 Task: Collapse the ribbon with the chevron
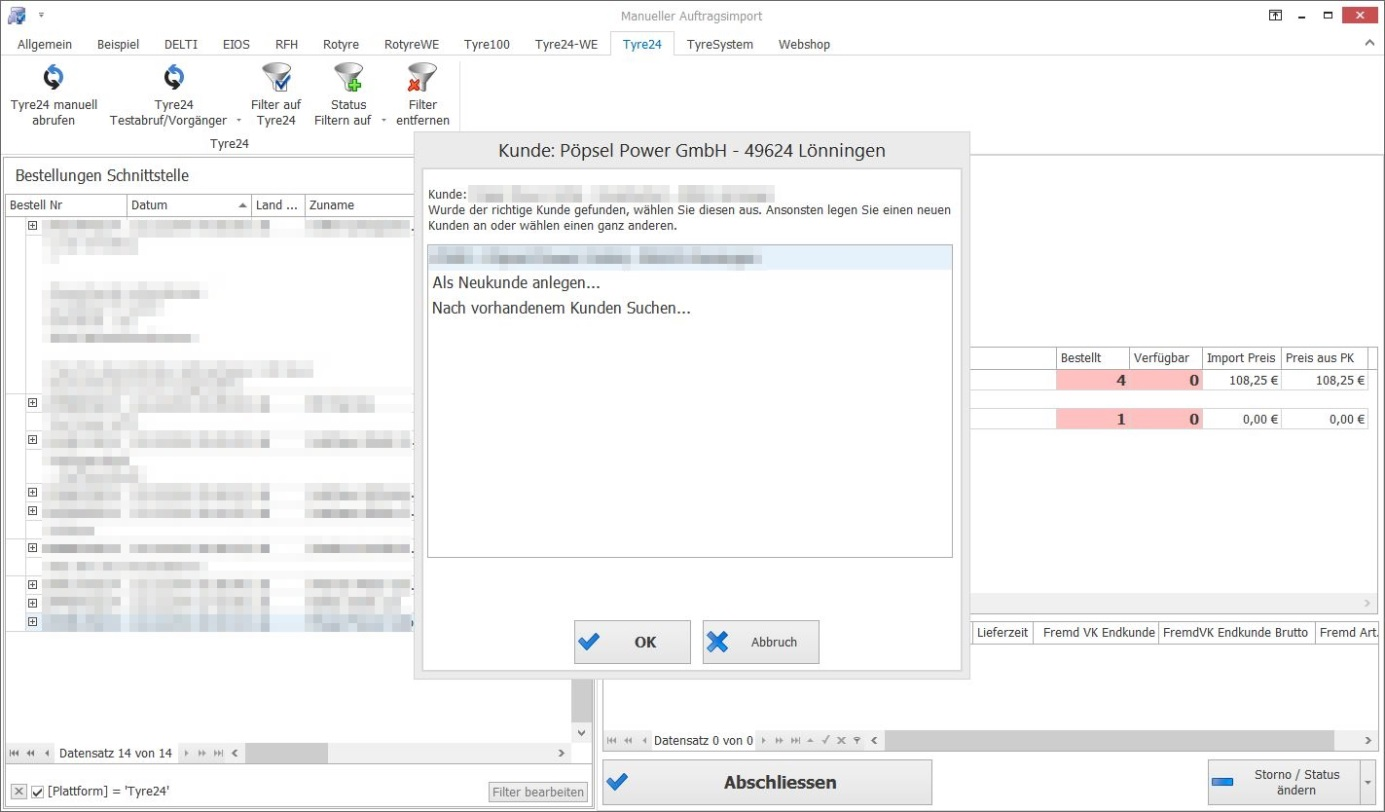[x=1369, y=44]
